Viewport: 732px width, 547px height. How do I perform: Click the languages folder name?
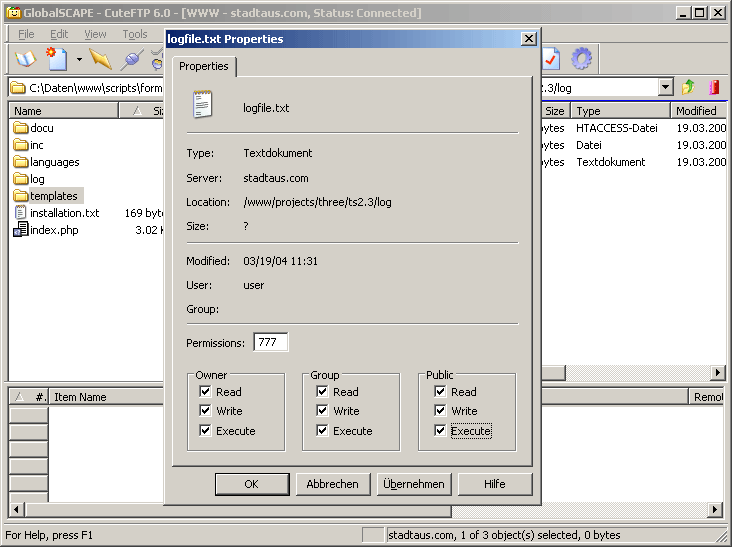tap(55, 162)
